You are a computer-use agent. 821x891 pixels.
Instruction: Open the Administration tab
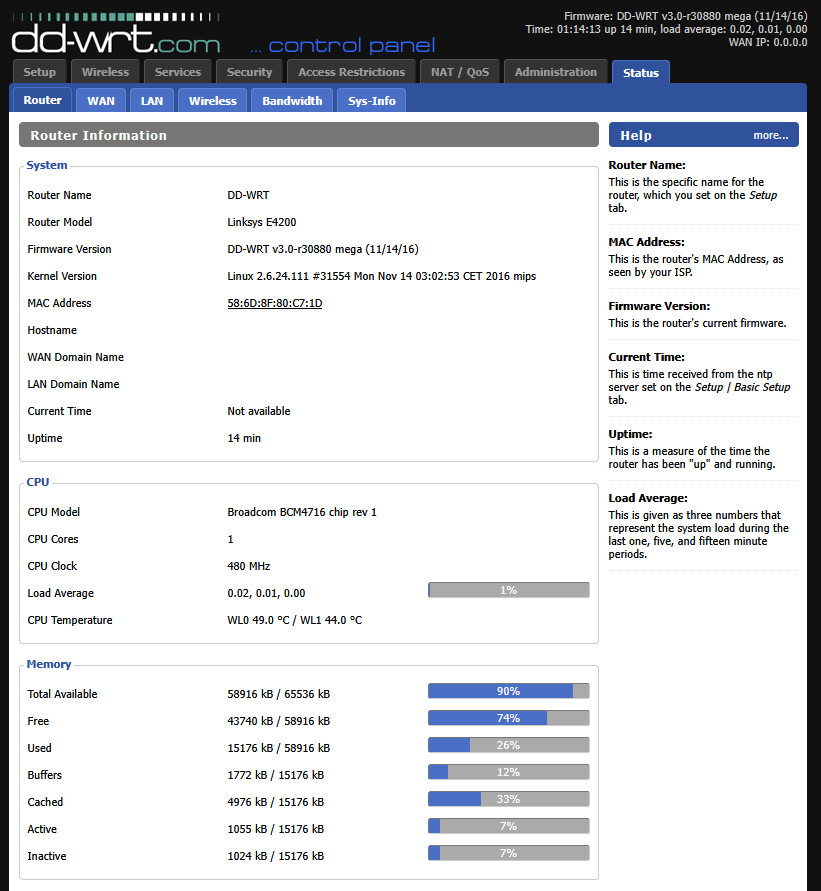click(x=556, y=72)
